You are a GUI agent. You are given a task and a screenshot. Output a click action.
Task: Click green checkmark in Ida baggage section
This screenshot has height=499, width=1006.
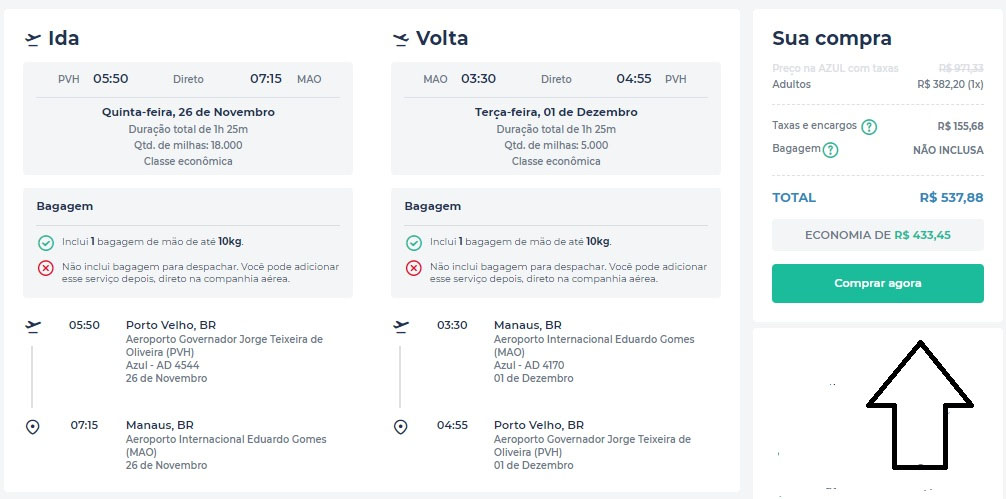(45, 243)
